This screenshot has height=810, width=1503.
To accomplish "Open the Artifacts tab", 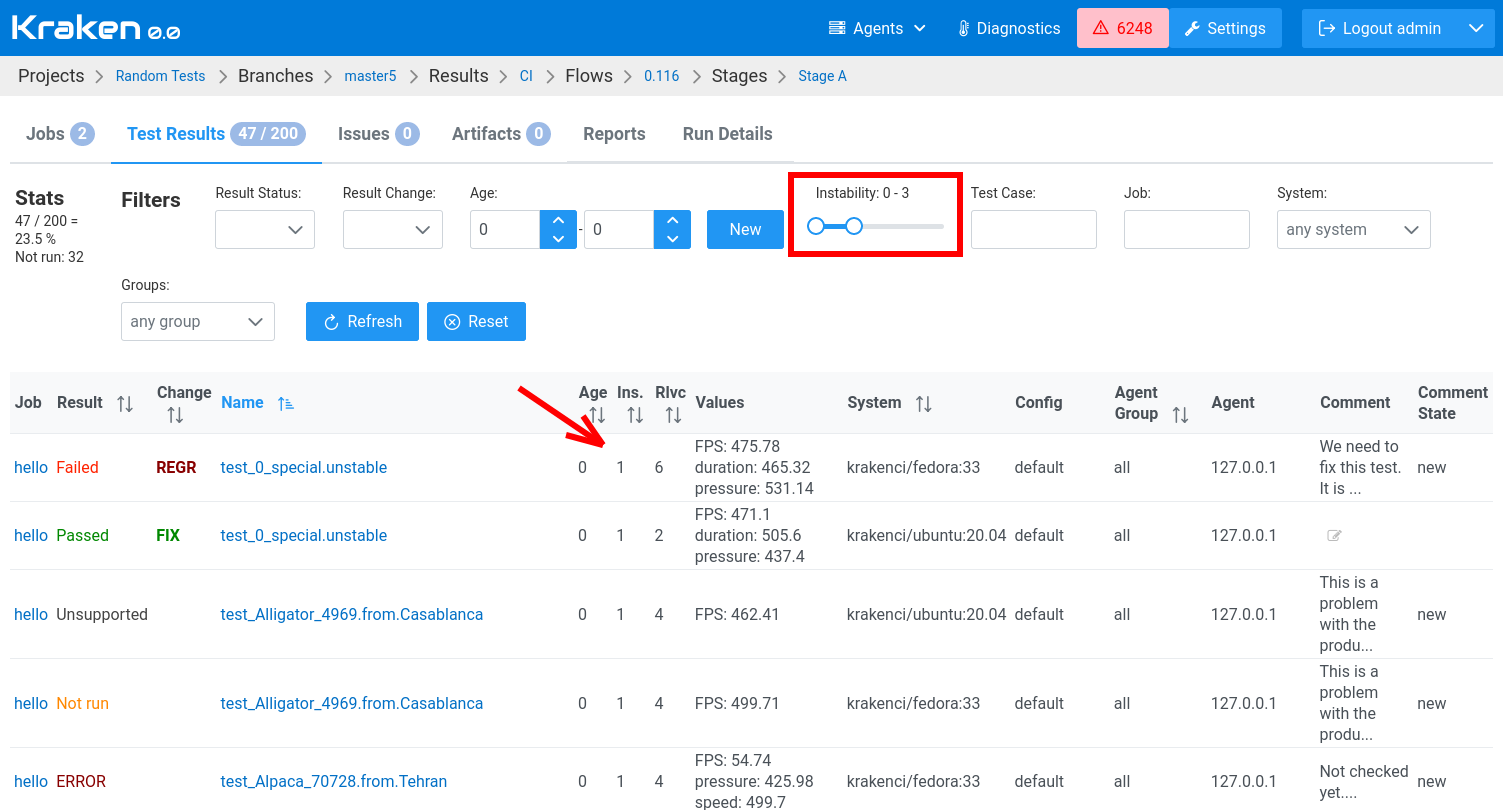I will tap(501, 134).
